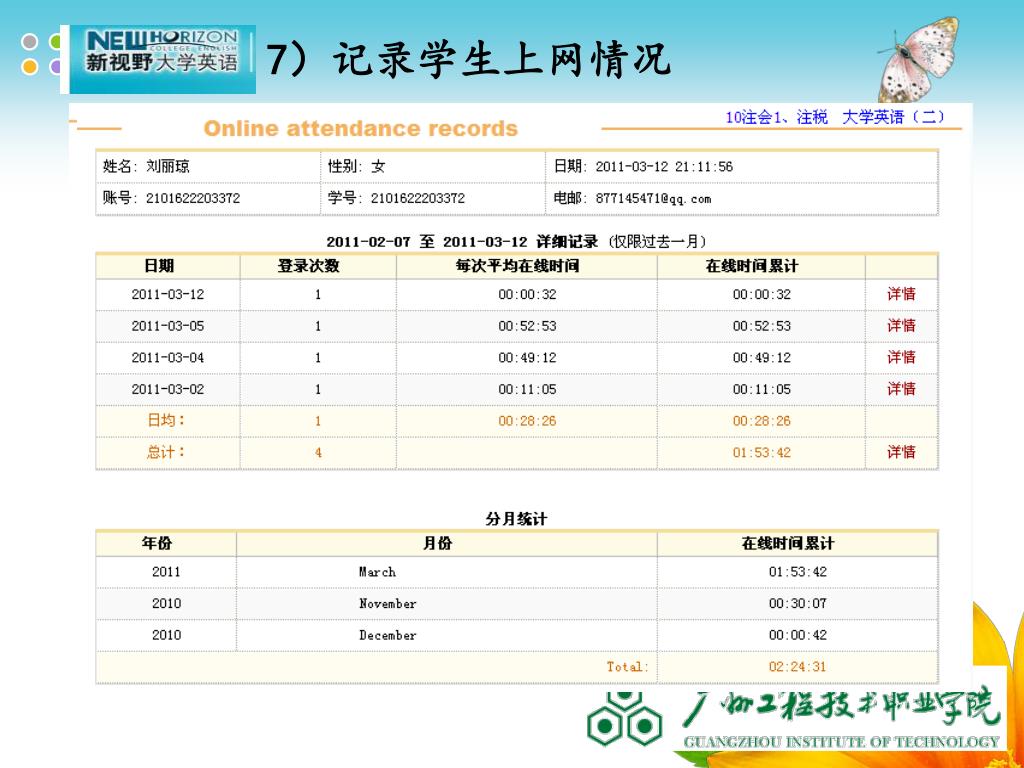The width and height of the screenshot is (1024, 768).
Task: Click the New Horizon College English logo
Action: point(163,59)
